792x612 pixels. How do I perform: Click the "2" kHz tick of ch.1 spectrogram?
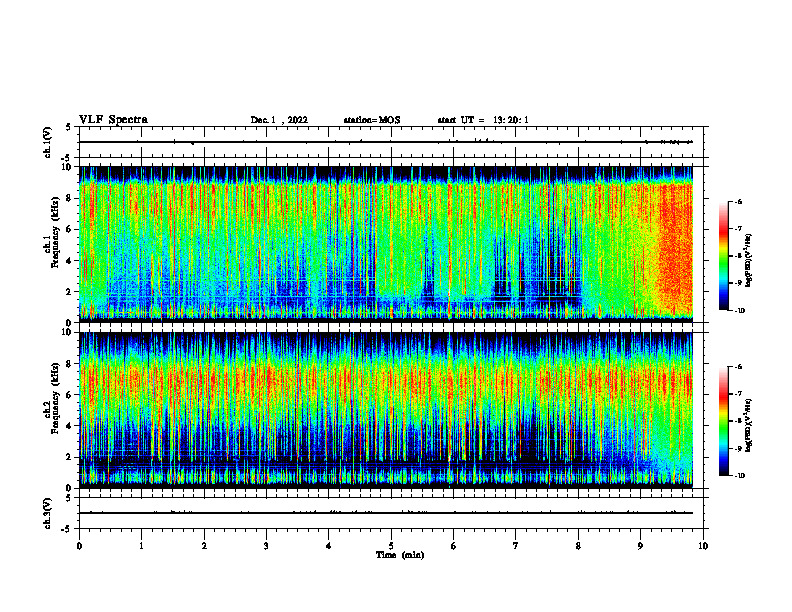[x=70, y=292]
